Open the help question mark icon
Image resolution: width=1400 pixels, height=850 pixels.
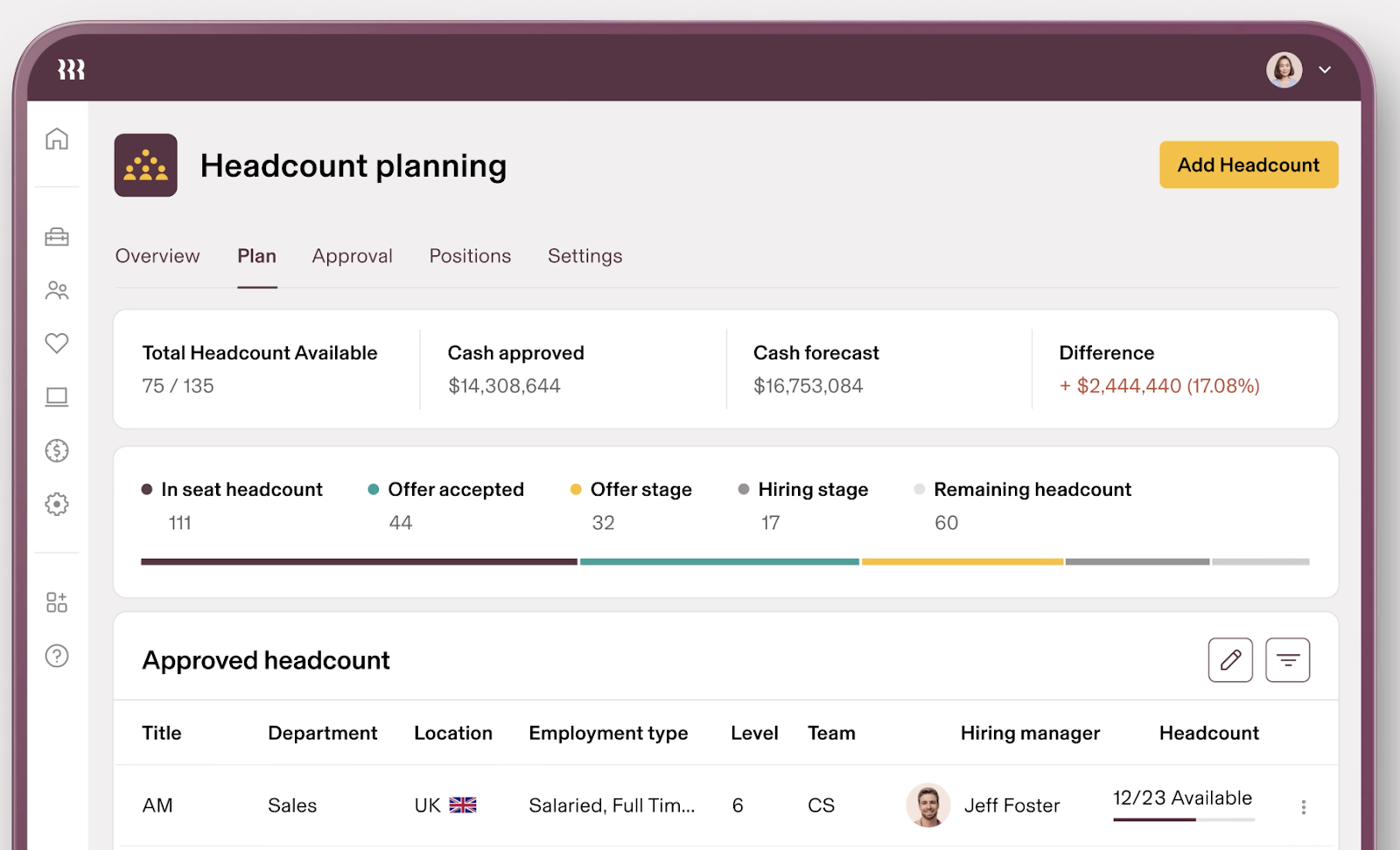tap(57, 656)
